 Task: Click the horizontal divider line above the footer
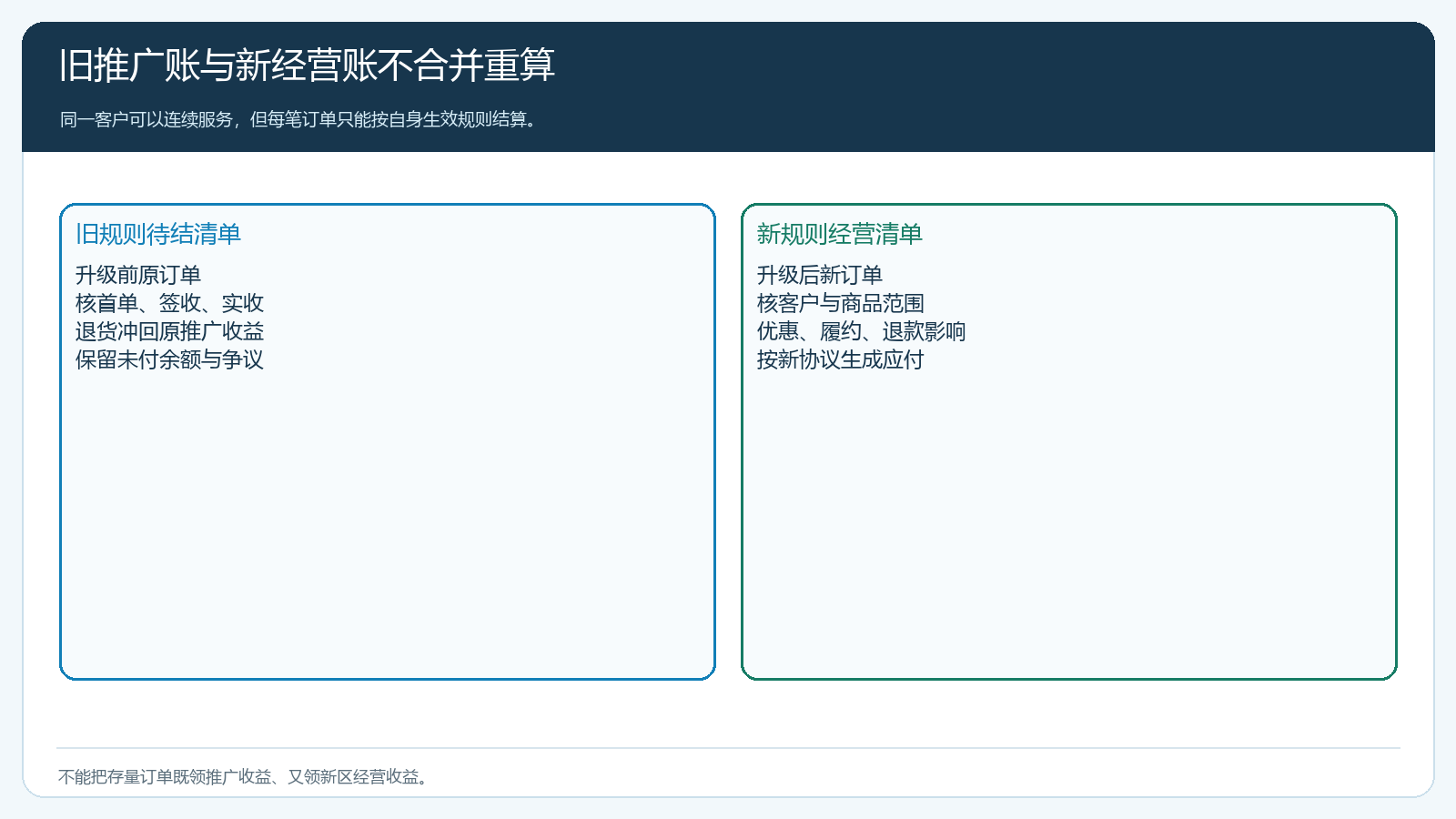(x=728, y=748)
